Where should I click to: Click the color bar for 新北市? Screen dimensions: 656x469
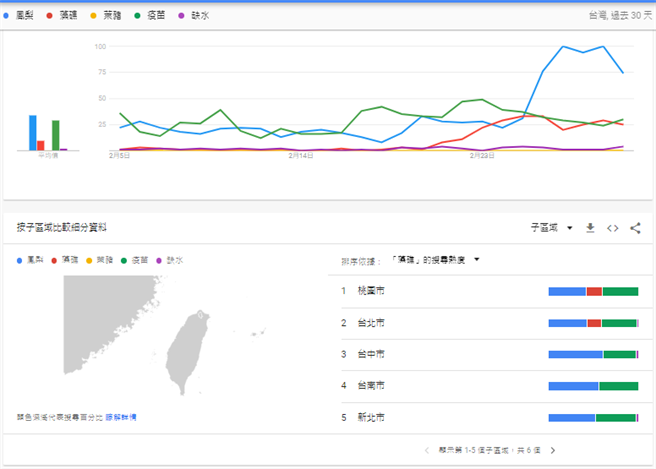pos(593,417)
